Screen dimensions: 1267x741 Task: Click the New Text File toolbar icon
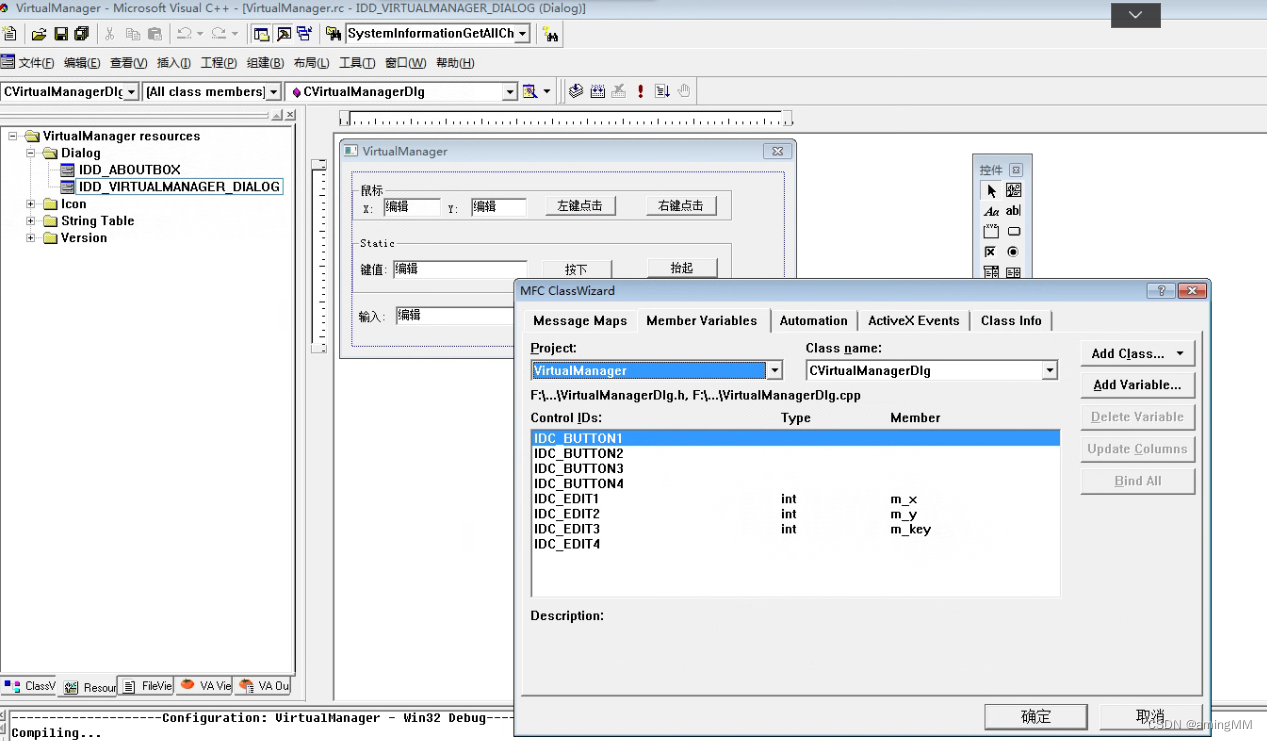pos(9,34)
